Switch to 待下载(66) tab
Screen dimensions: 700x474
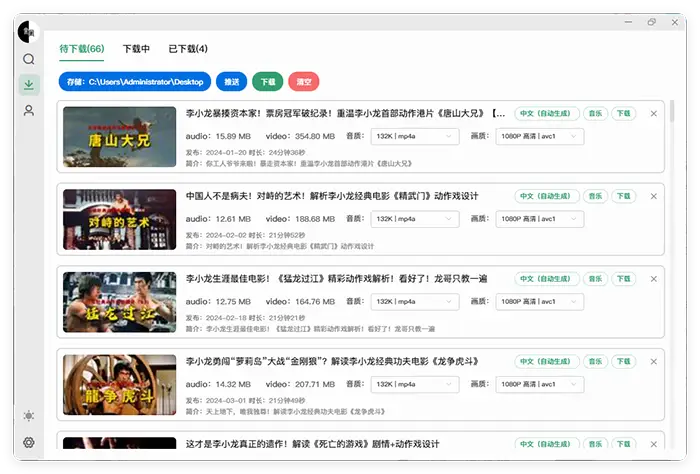(82, 49)
